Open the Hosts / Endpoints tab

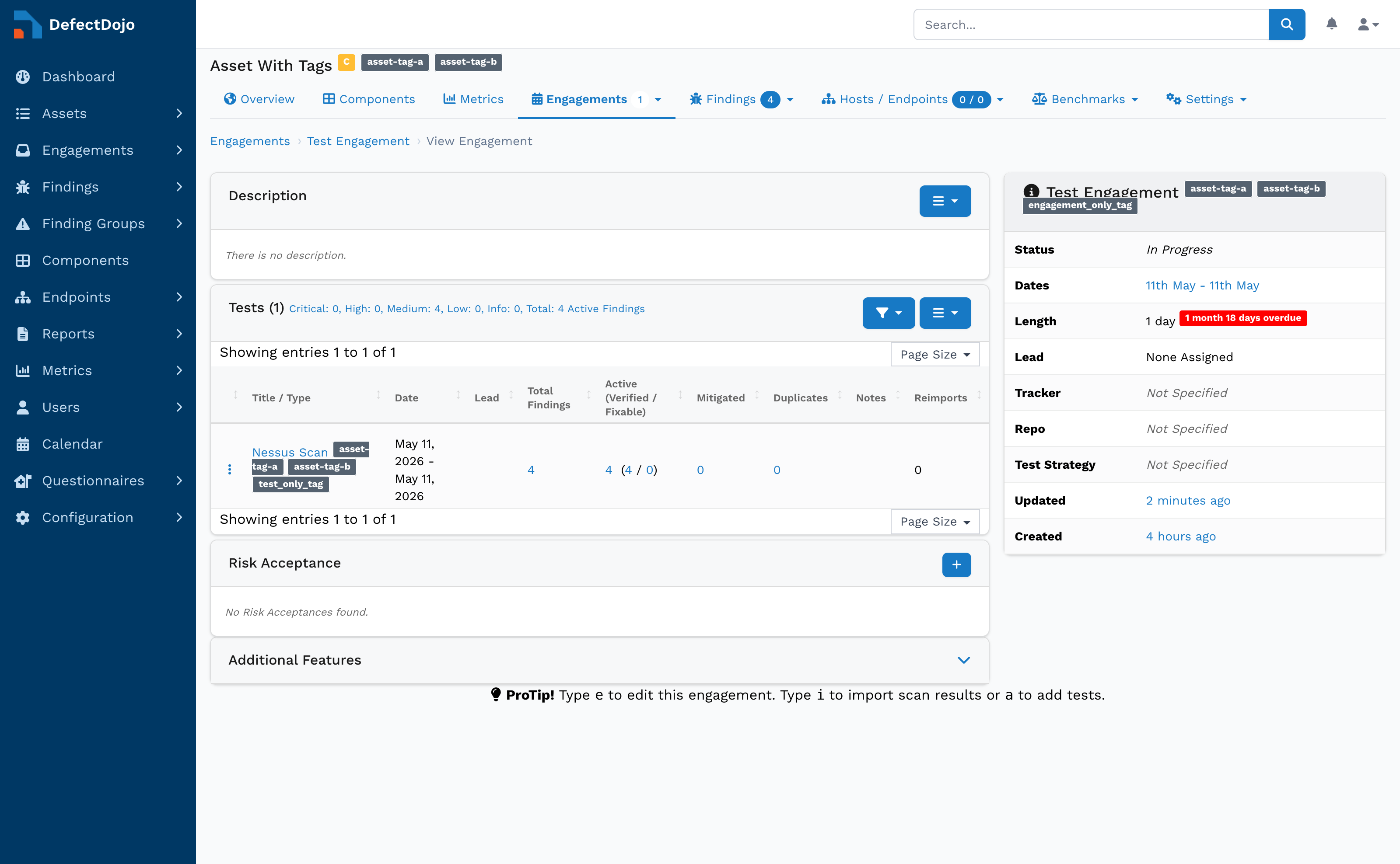click(912, 99)
